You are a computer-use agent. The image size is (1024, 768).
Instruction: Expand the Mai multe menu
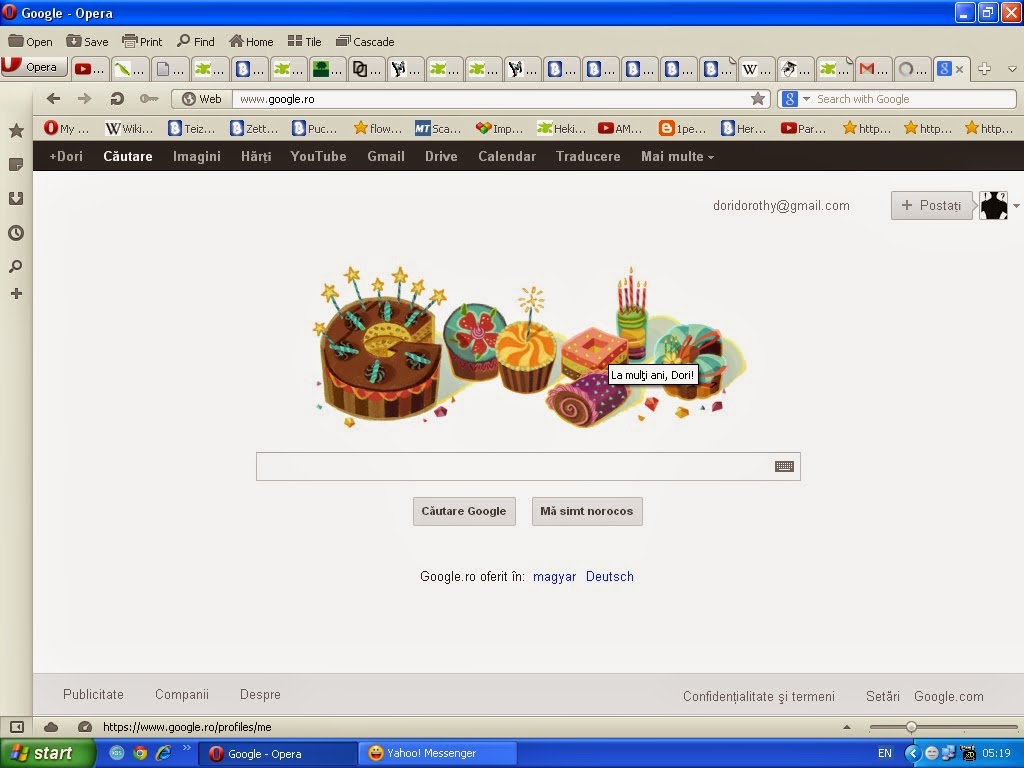pos(677,157)
